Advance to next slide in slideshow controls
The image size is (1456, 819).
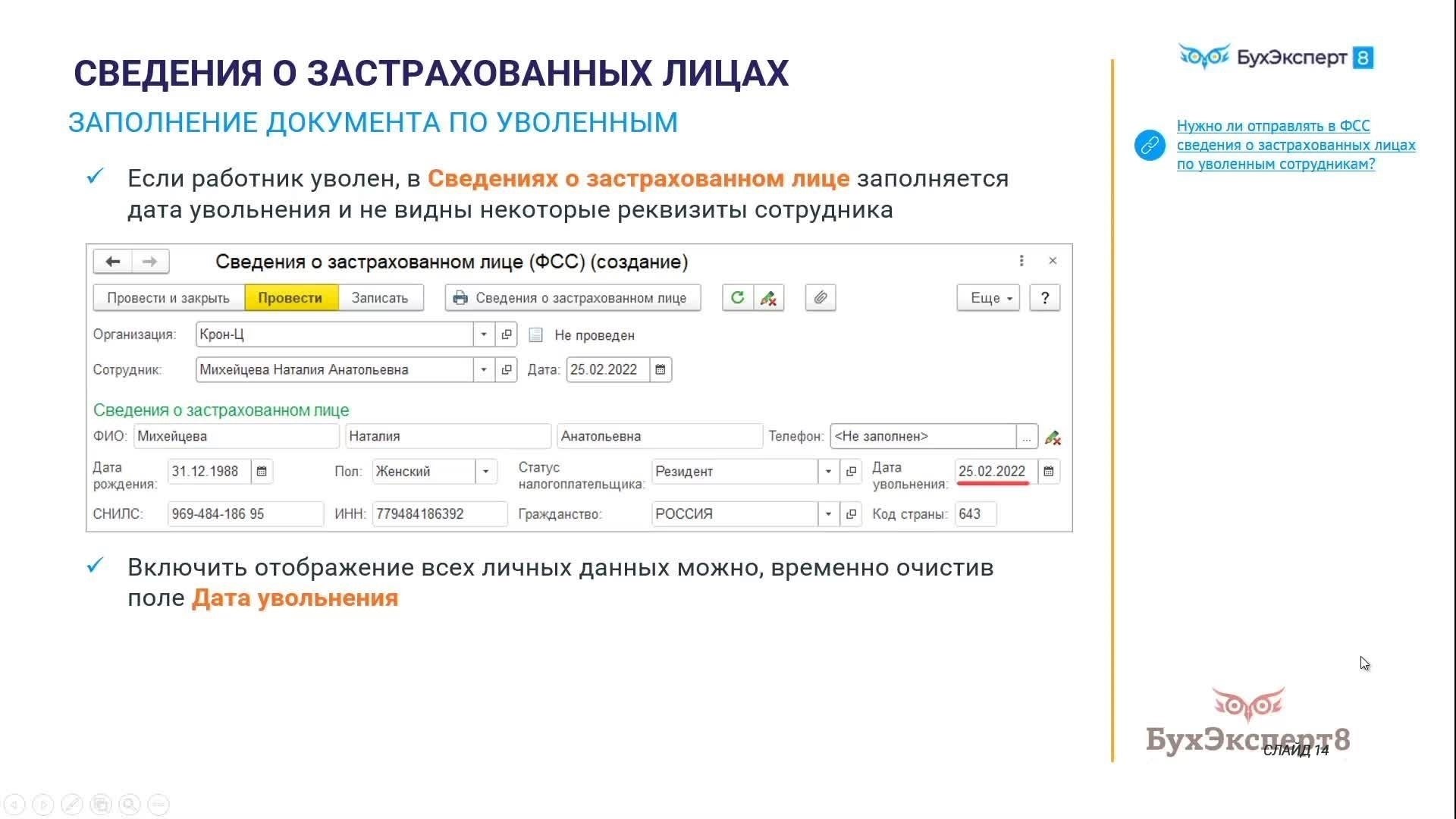43,805
